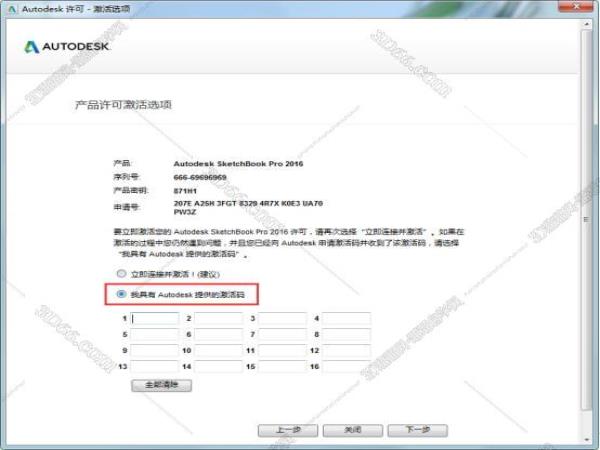Click activation code field 9
The image size is (600, 450).
tap(155, 351)
